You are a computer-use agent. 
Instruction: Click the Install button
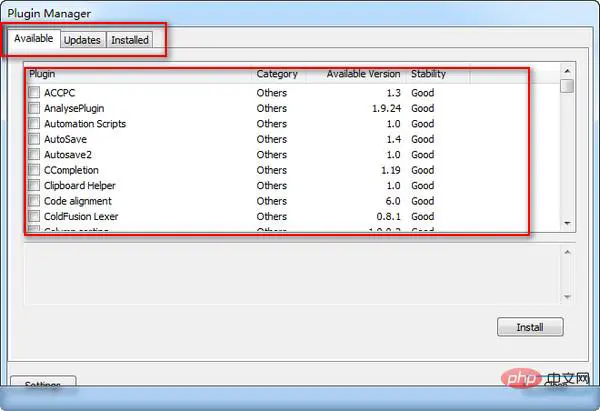pos(530,327)
